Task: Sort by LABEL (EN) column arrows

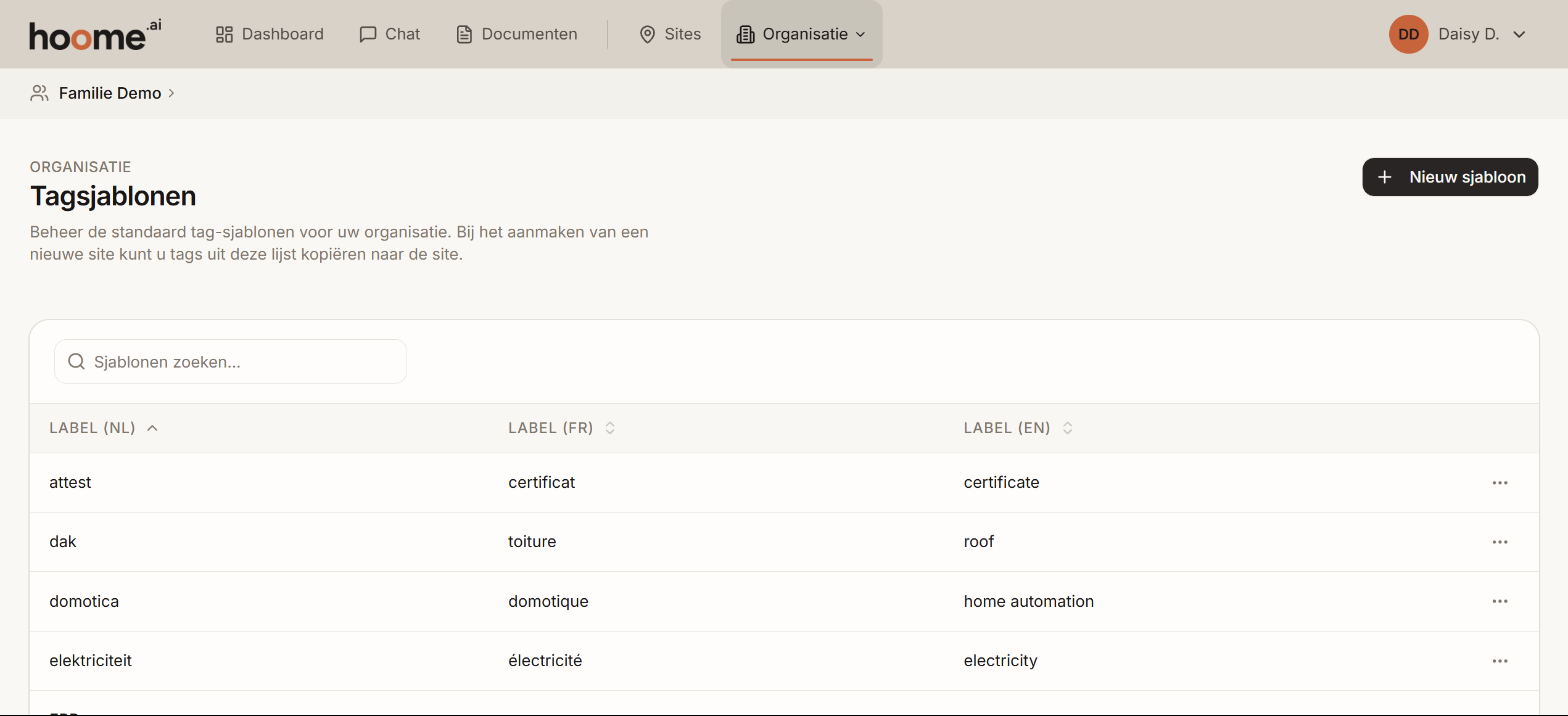Action: (1067, 428)
